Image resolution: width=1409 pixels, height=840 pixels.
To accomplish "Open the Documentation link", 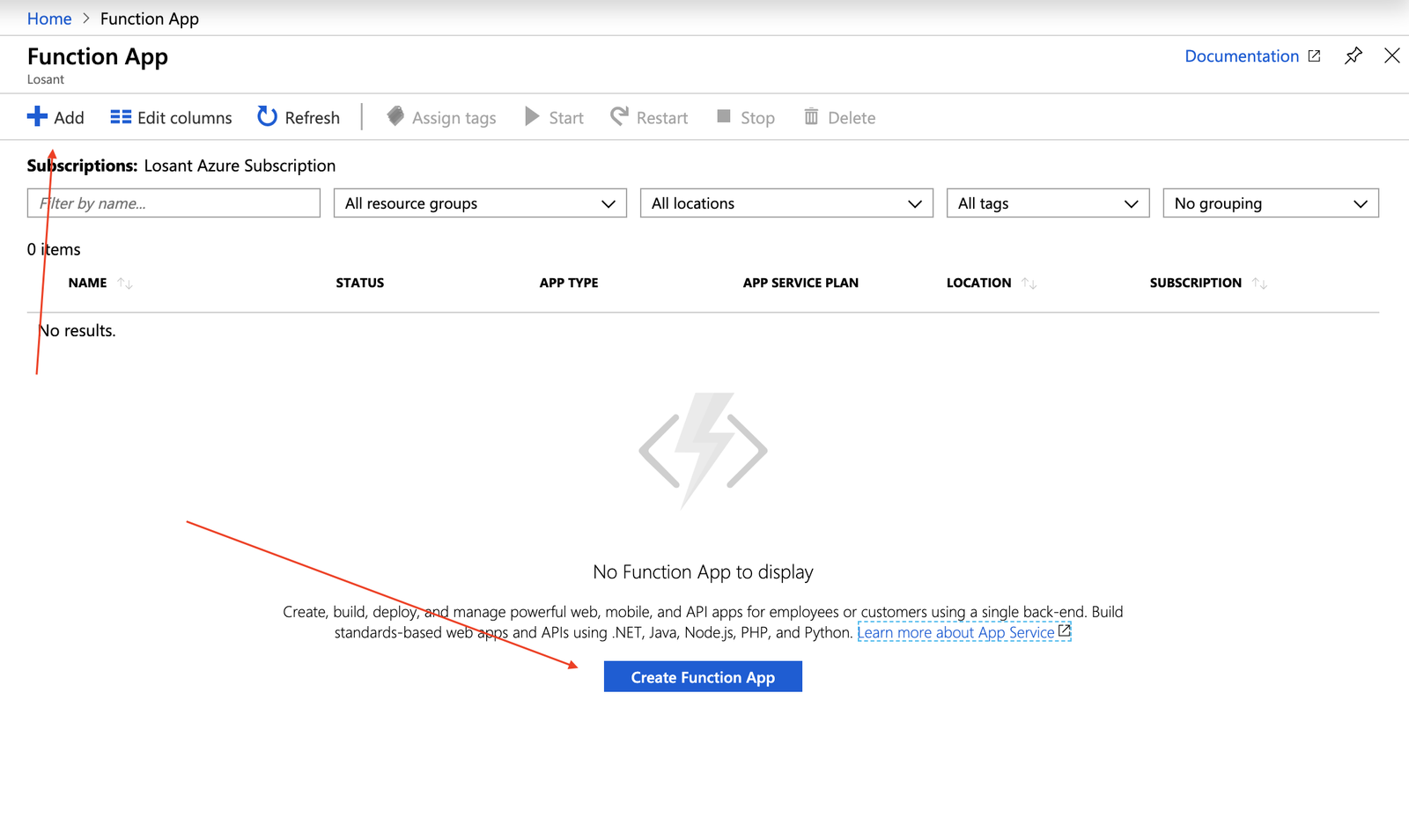I will point(1241,55).
